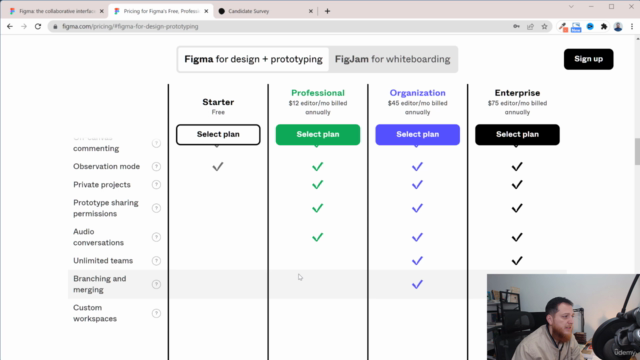This screenshot has width=640, height=360.
Task: Open Chrome's three-dot menu
Action: point(632,27)
